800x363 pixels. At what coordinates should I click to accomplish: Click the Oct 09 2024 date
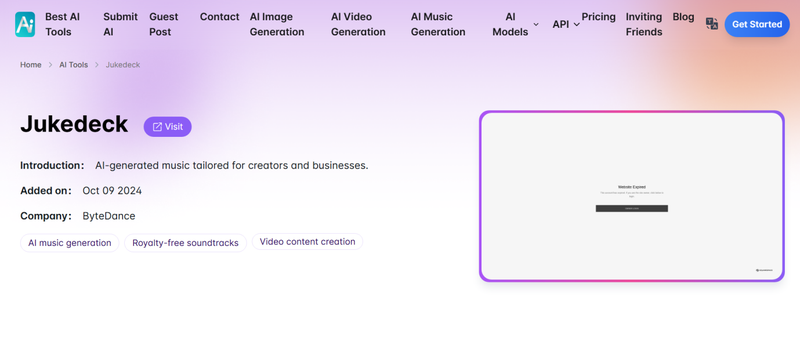coord(112,191)
